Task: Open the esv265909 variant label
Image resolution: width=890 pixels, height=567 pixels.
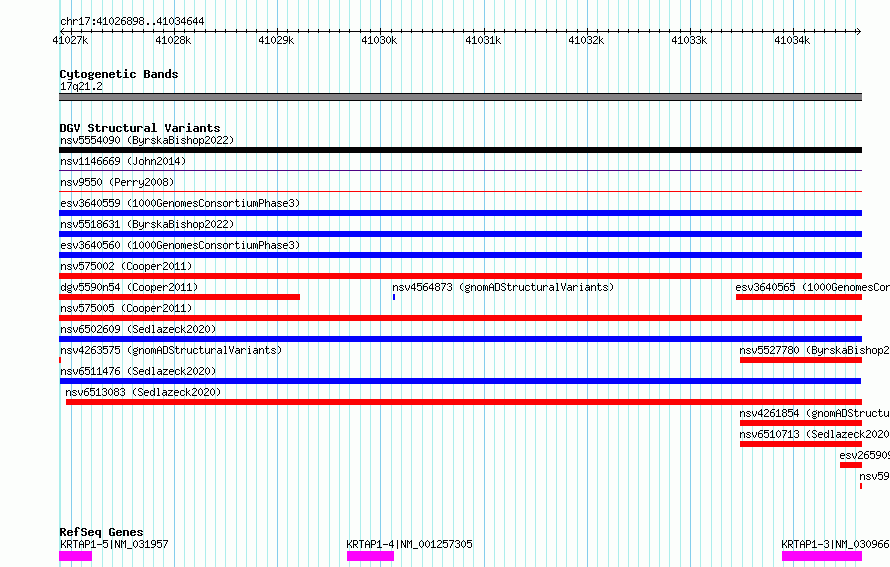Action: [864, 455]
